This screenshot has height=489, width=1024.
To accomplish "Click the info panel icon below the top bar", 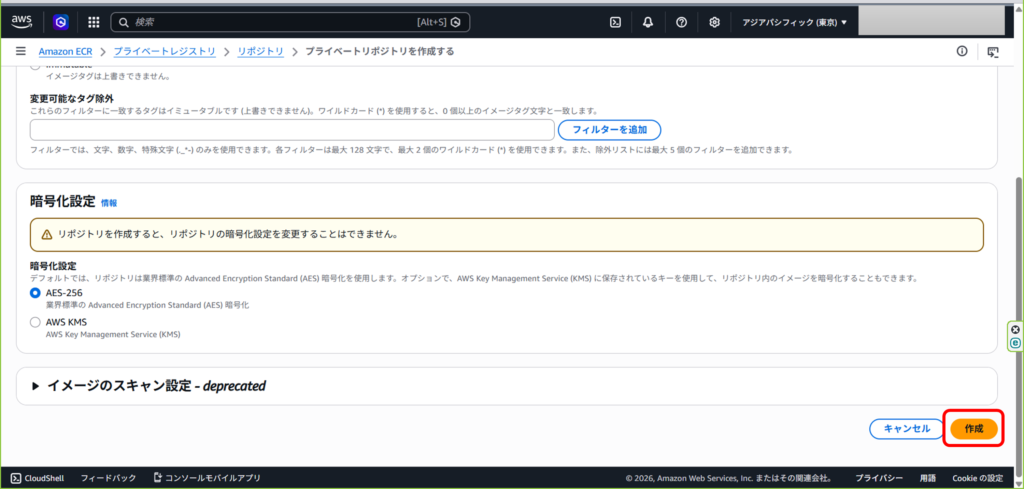I will coord(962,51).
